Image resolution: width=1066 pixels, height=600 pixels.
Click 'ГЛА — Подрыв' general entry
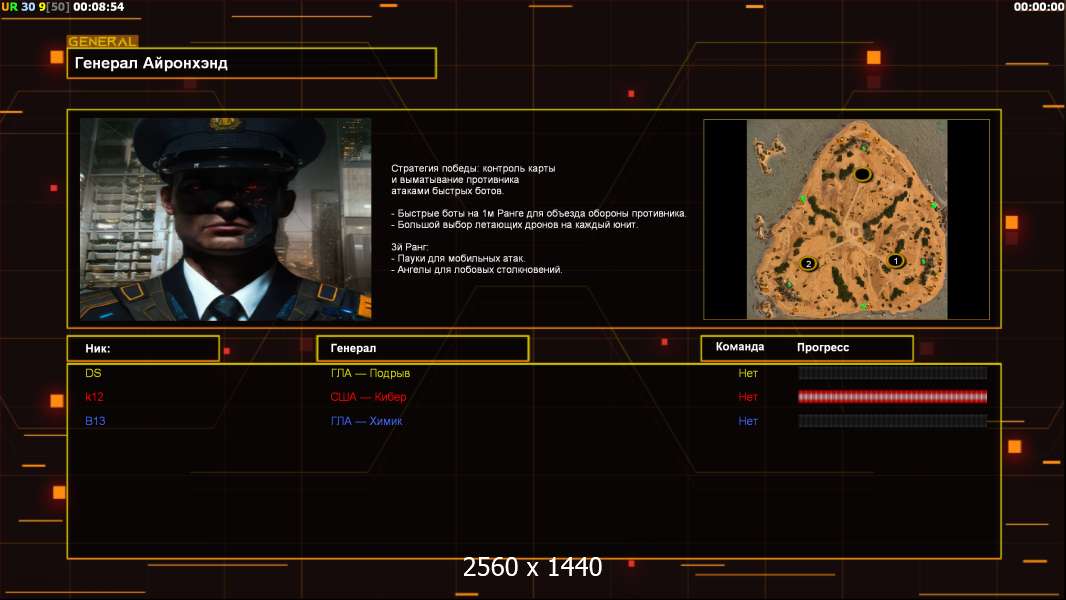coord(371,373)
